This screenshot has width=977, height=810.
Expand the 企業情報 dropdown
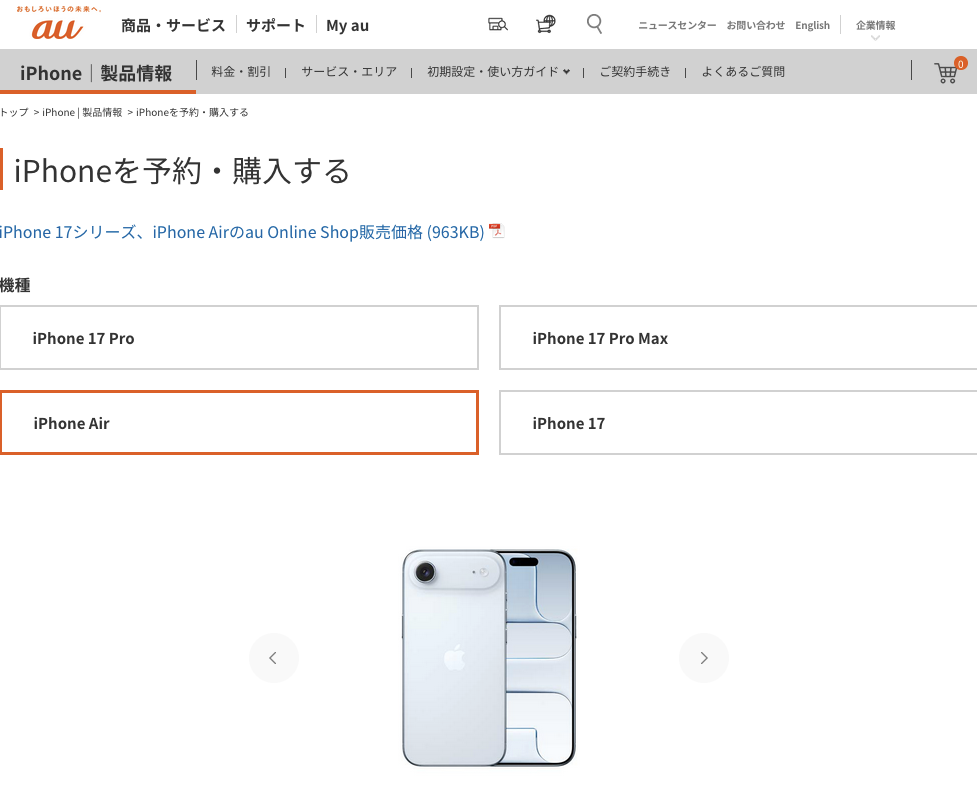[875, 29]
